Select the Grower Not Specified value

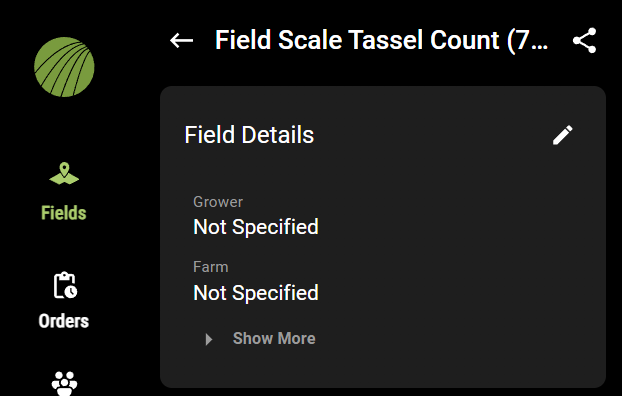pyautogui.click(x=256, y=227)
